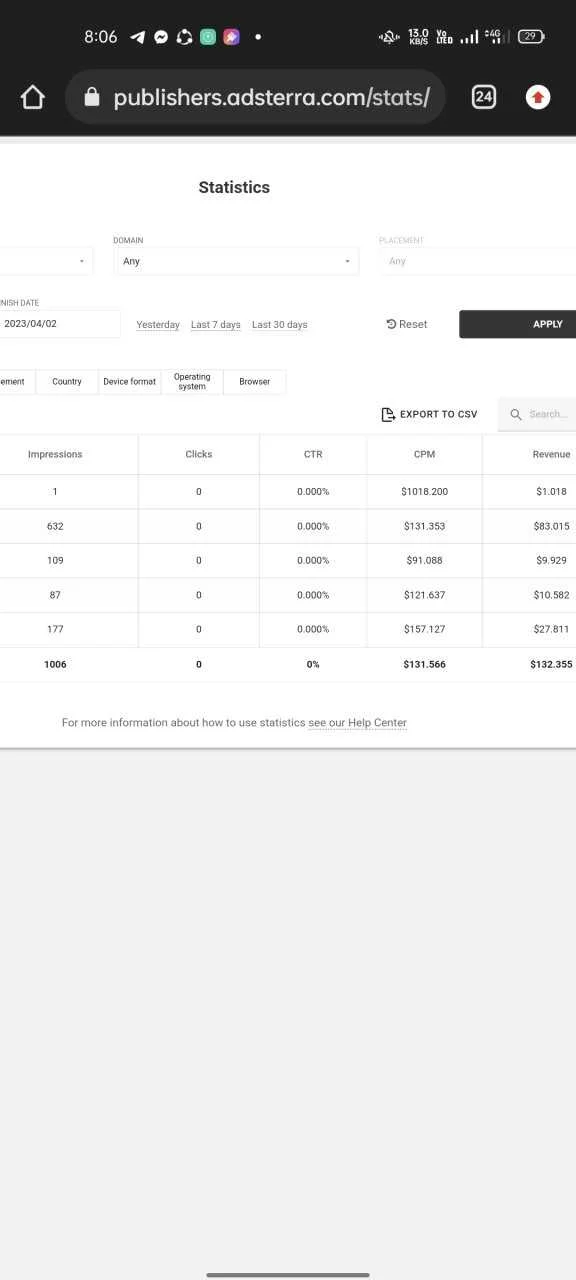Tap the padlock icon in address bar

pyautogui.click(x=92, y=97)
